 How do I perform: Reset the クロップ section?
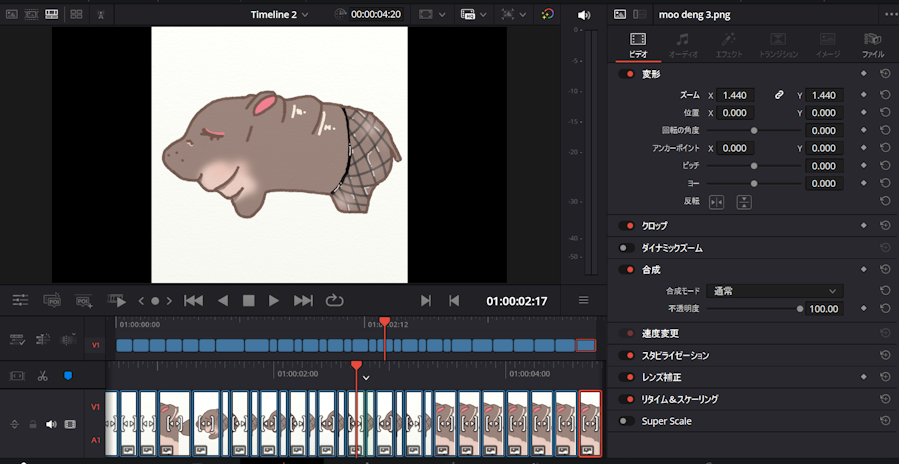(x=885, y=225)
